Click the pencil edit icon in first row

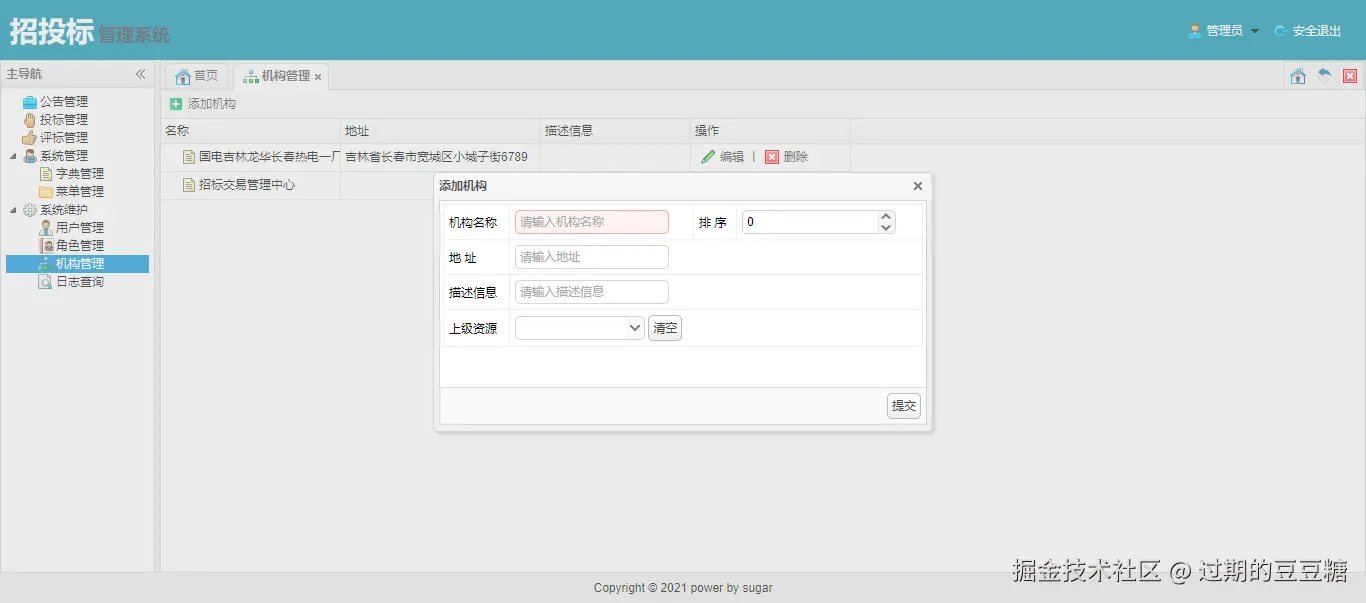(708, 157)
